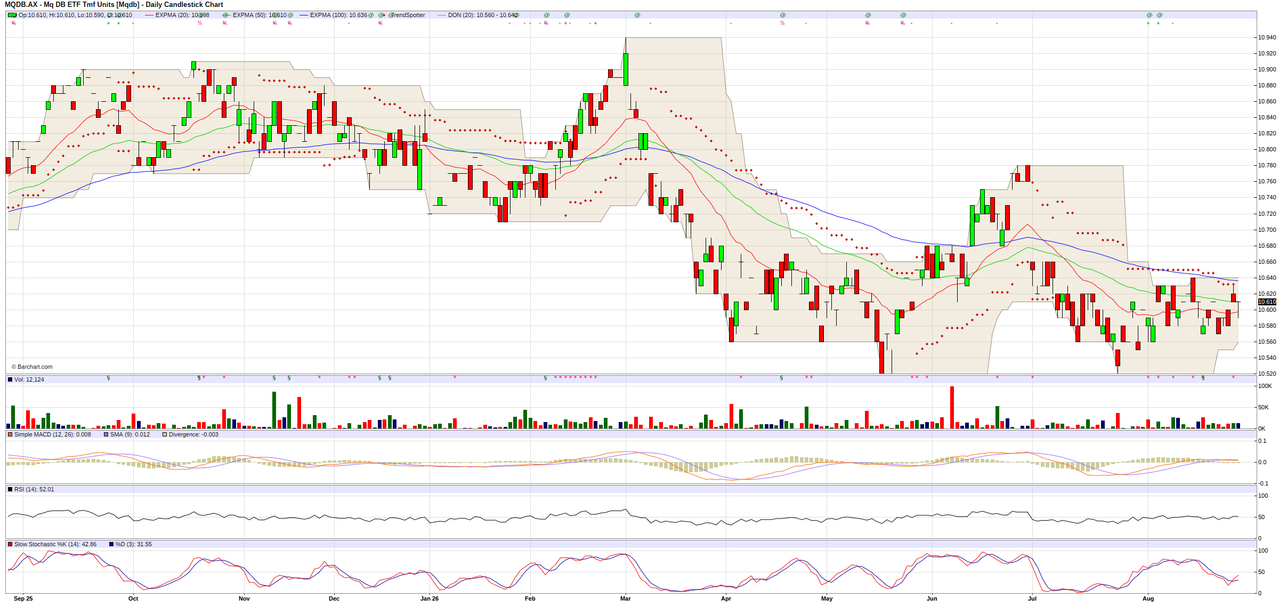The image size is (1279, 615).
Task: Click the khaki Divergence legend square
Action: tap(164, 434)
